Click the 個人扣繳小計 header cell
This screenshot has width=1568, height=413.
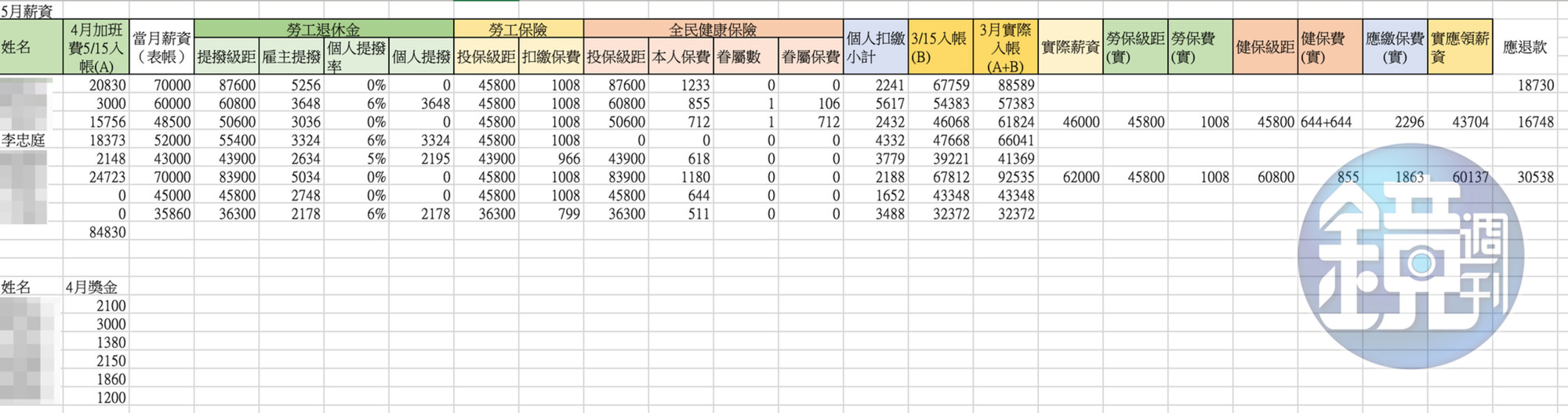pyautogui.click(x=875, y=47)
